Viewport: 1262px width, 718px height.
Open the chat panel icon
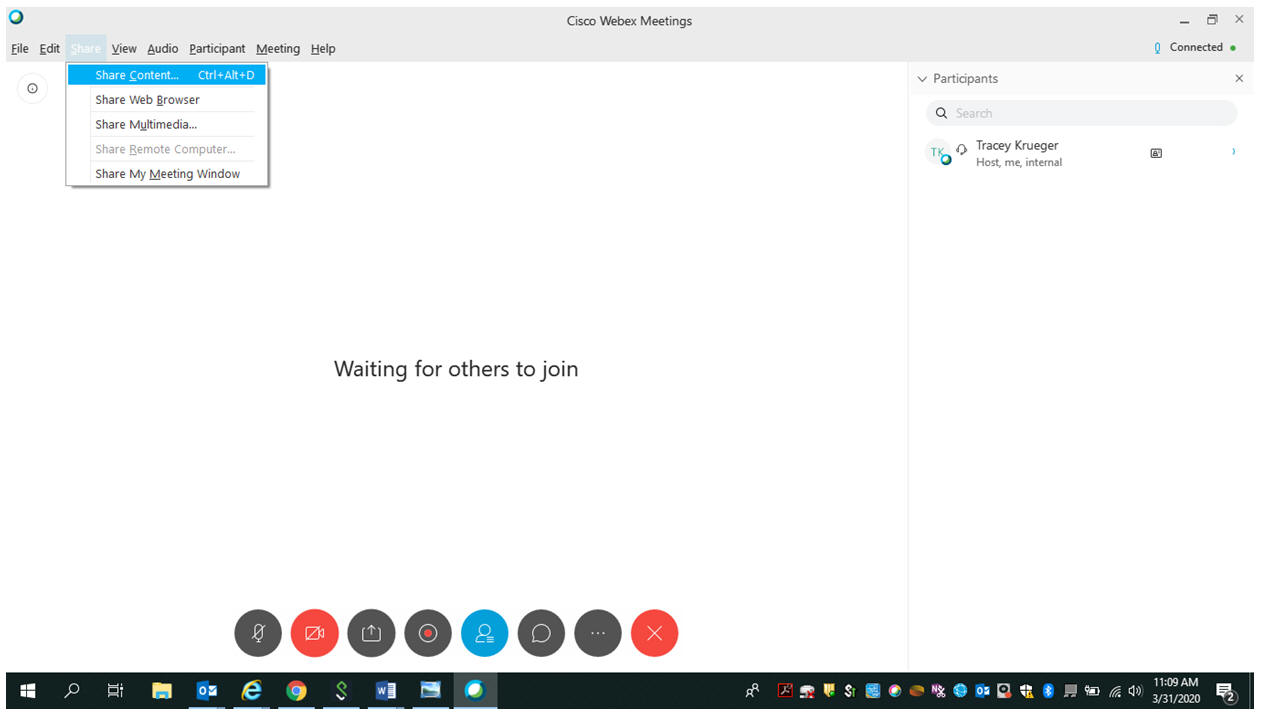(x=541, y=633)
